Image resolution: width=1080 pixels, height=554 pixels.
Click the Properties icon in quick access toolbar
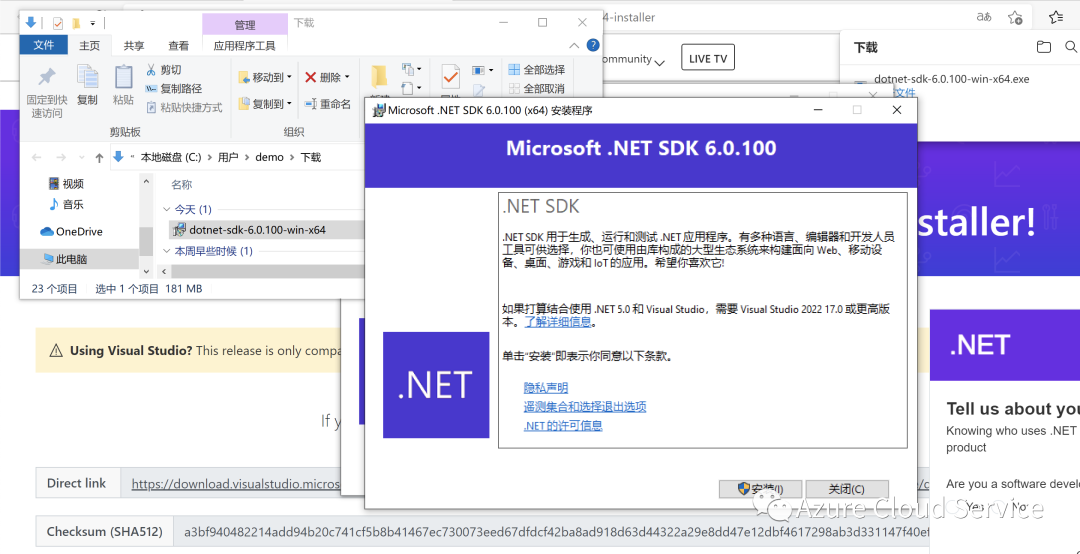pos(58,23)
